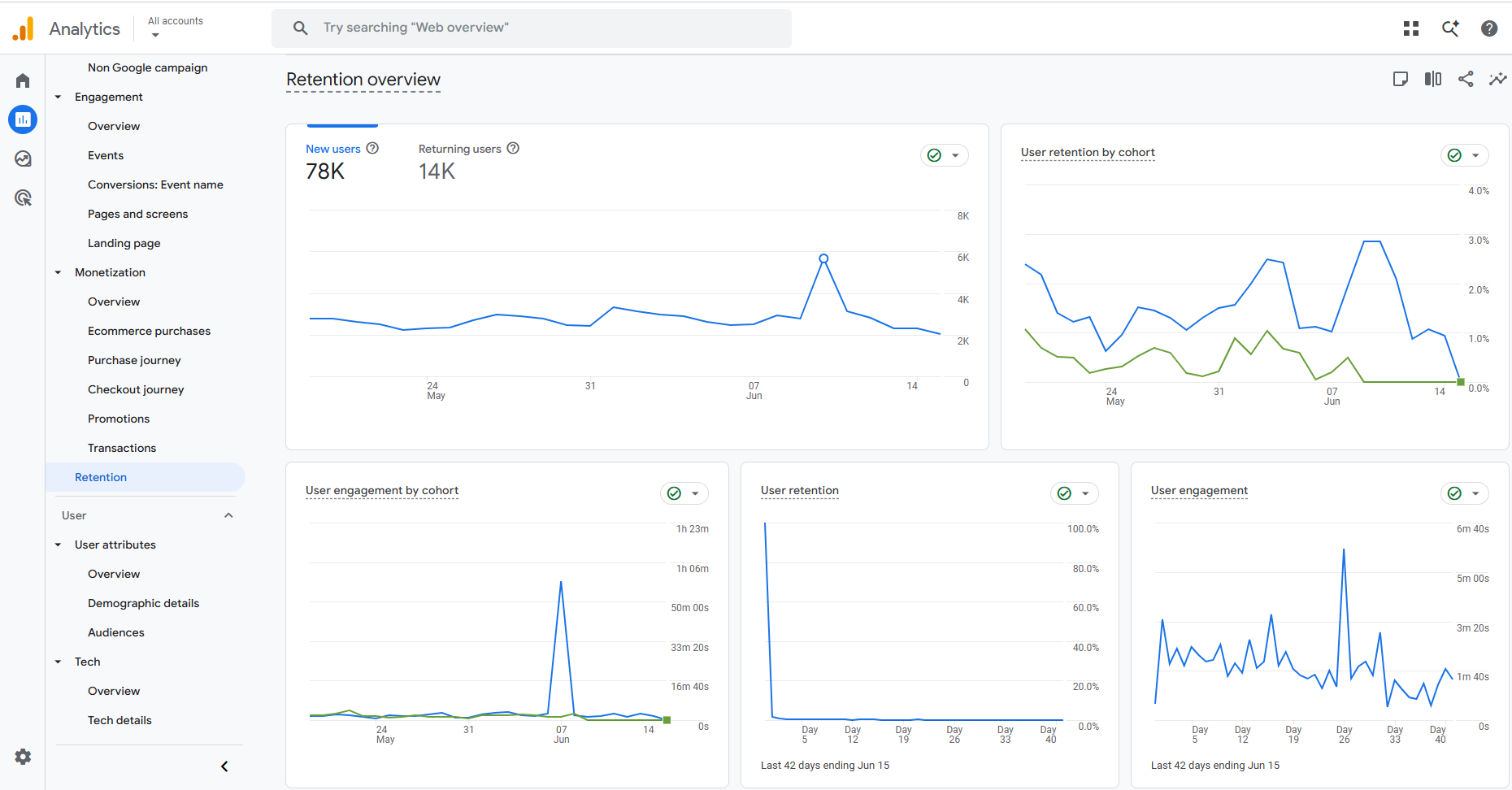Click User engagement by cohort title

(382, 490)
